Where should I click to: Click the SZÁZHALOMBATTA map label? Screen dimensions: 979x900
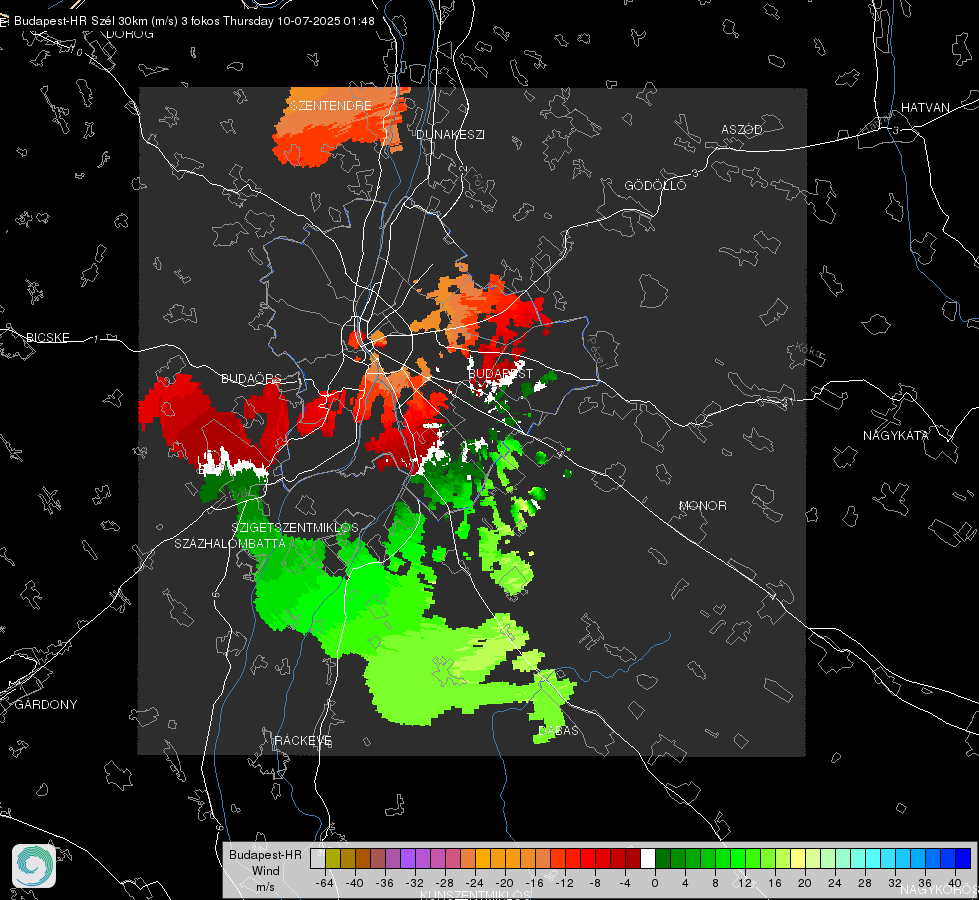[x=230, y=543]
